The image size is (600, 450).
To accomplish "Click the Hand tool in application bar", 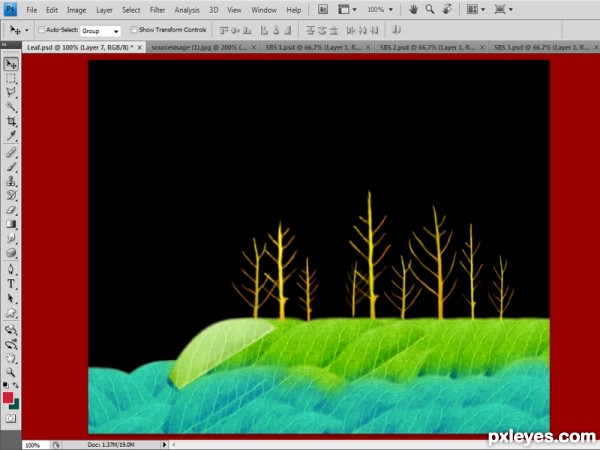I will coord(413,10).
